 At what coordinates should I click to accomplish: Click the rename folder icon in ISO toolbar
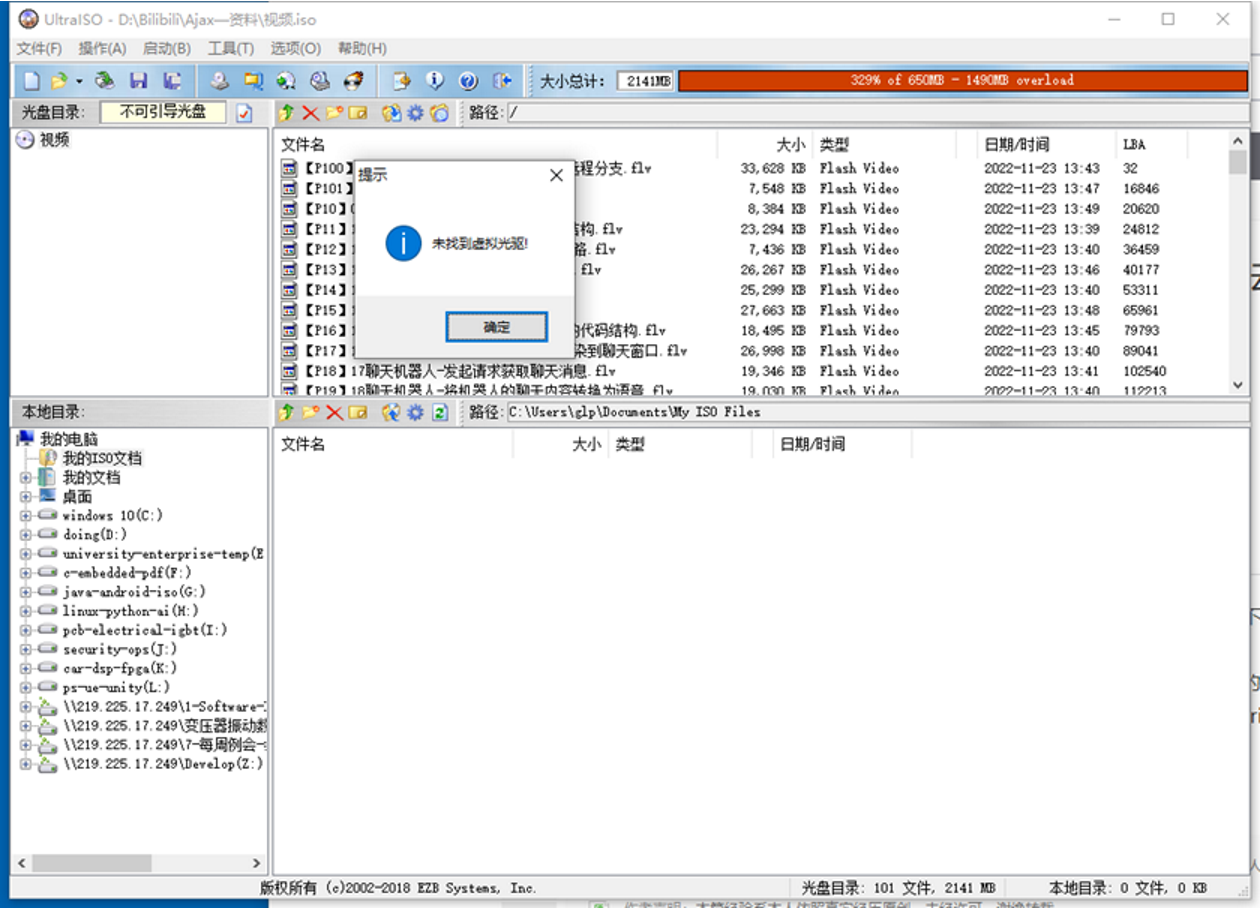coord(358,113)
